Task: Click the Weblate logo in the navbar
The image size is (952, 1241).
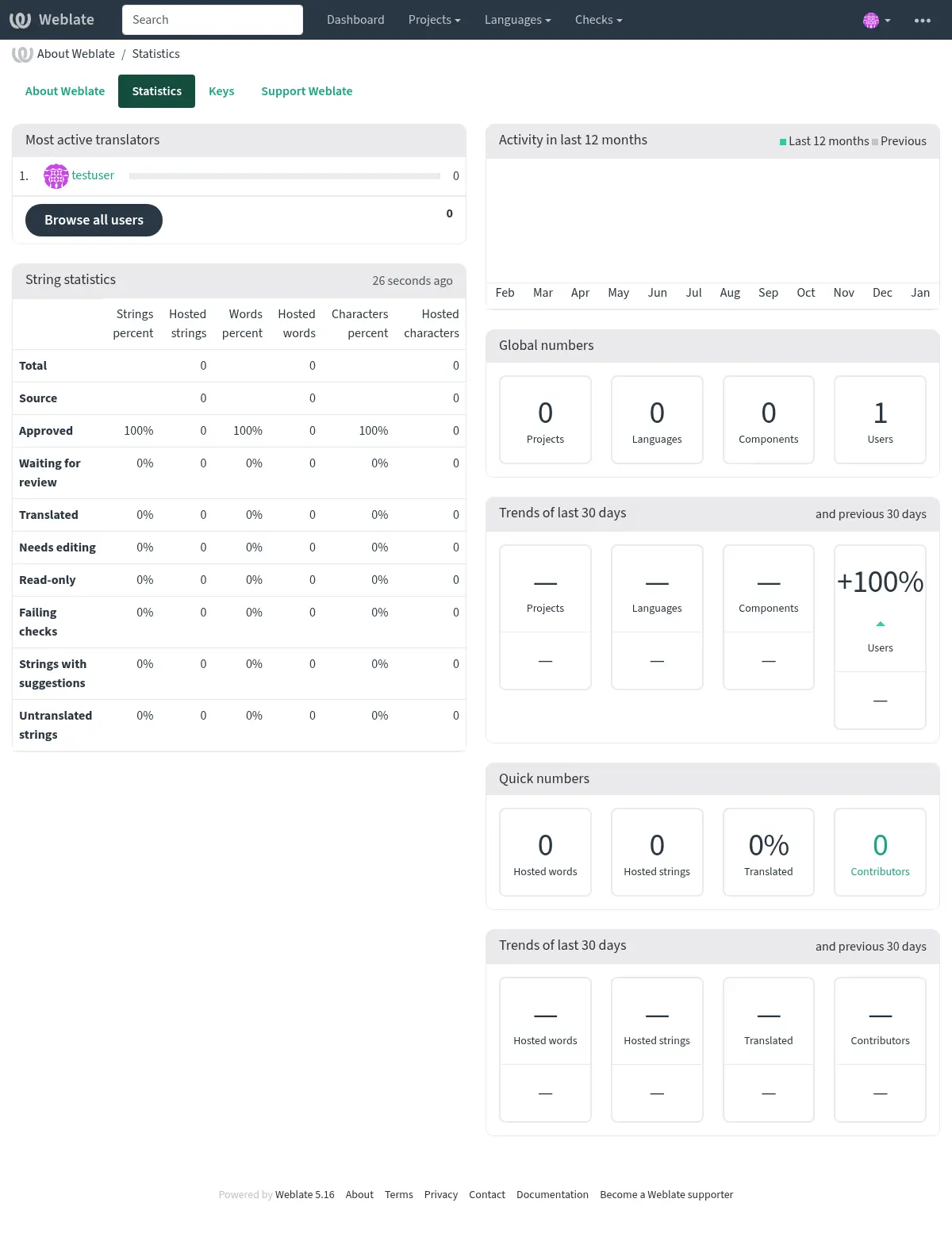Action: (x=52, y=20)
